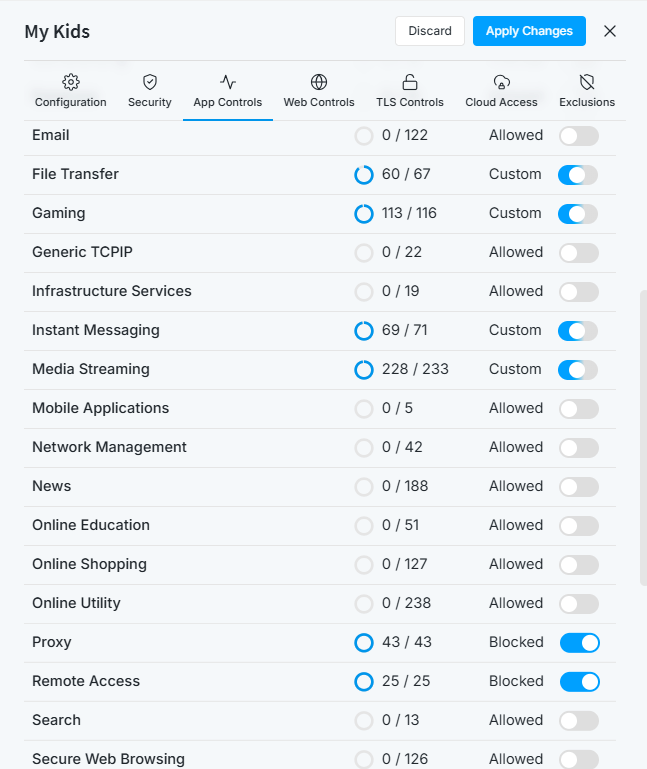This screenshot has height=769, width=647.
Task: Toggle the Gaming switch
Action: tap(579, 214)
